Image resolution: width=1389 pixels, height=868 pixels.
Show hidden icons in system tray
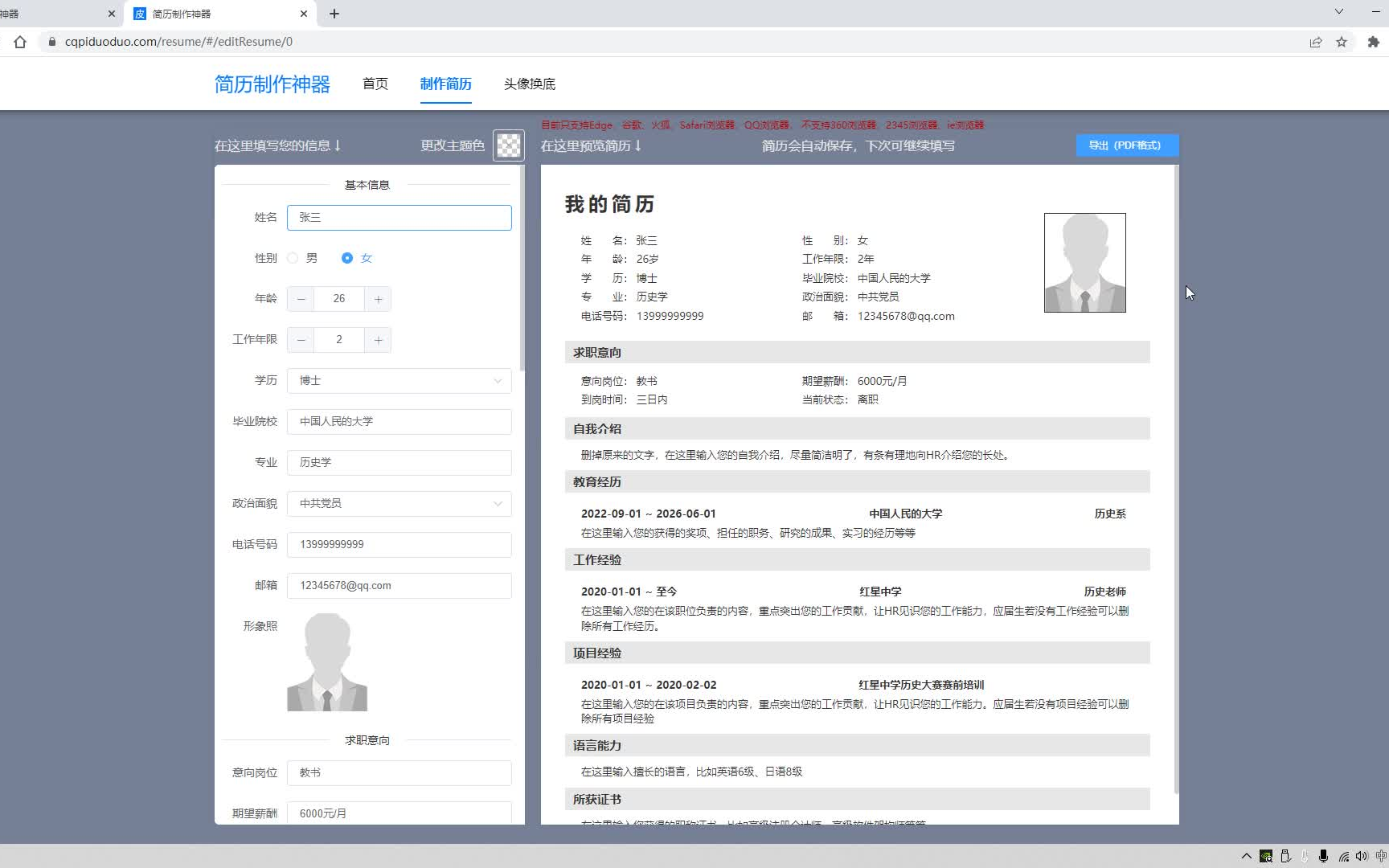(1247, 856)
